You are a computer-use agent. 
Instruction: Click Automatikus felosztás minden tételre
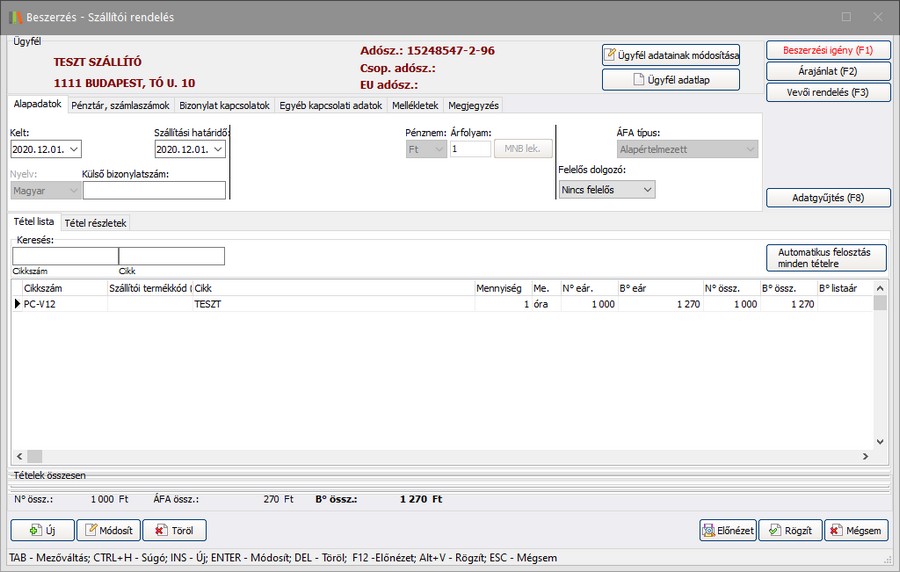[x=826, y=258]
